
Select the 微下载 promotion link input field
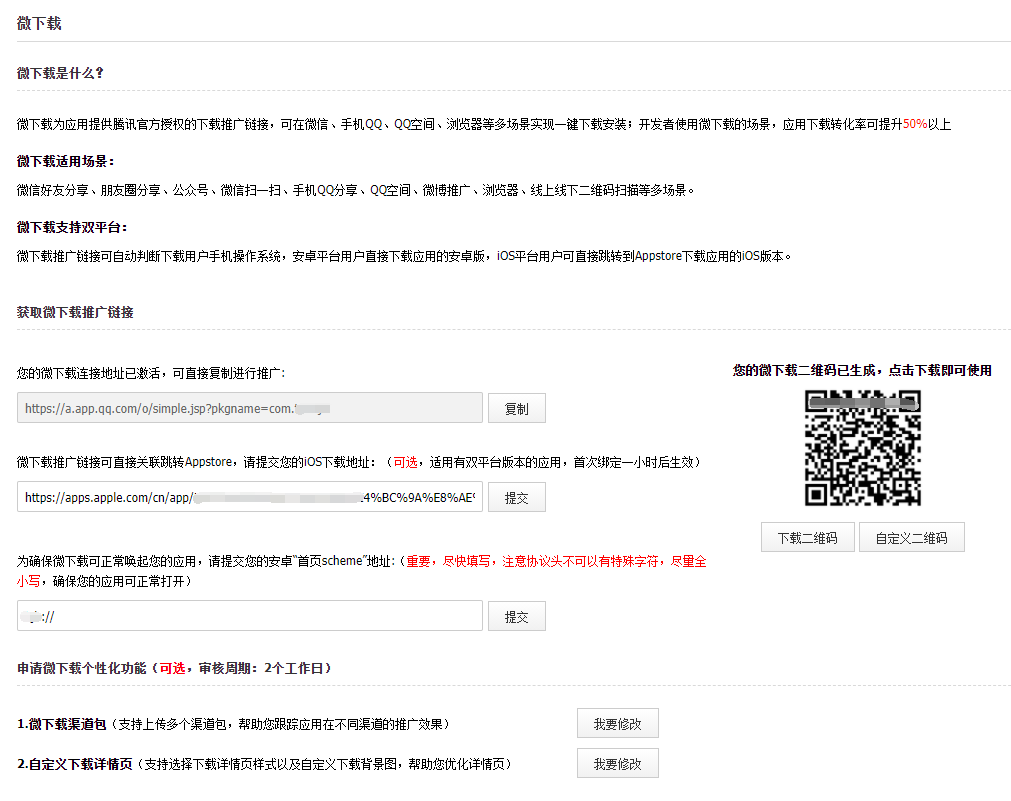[x=250, y=408]
